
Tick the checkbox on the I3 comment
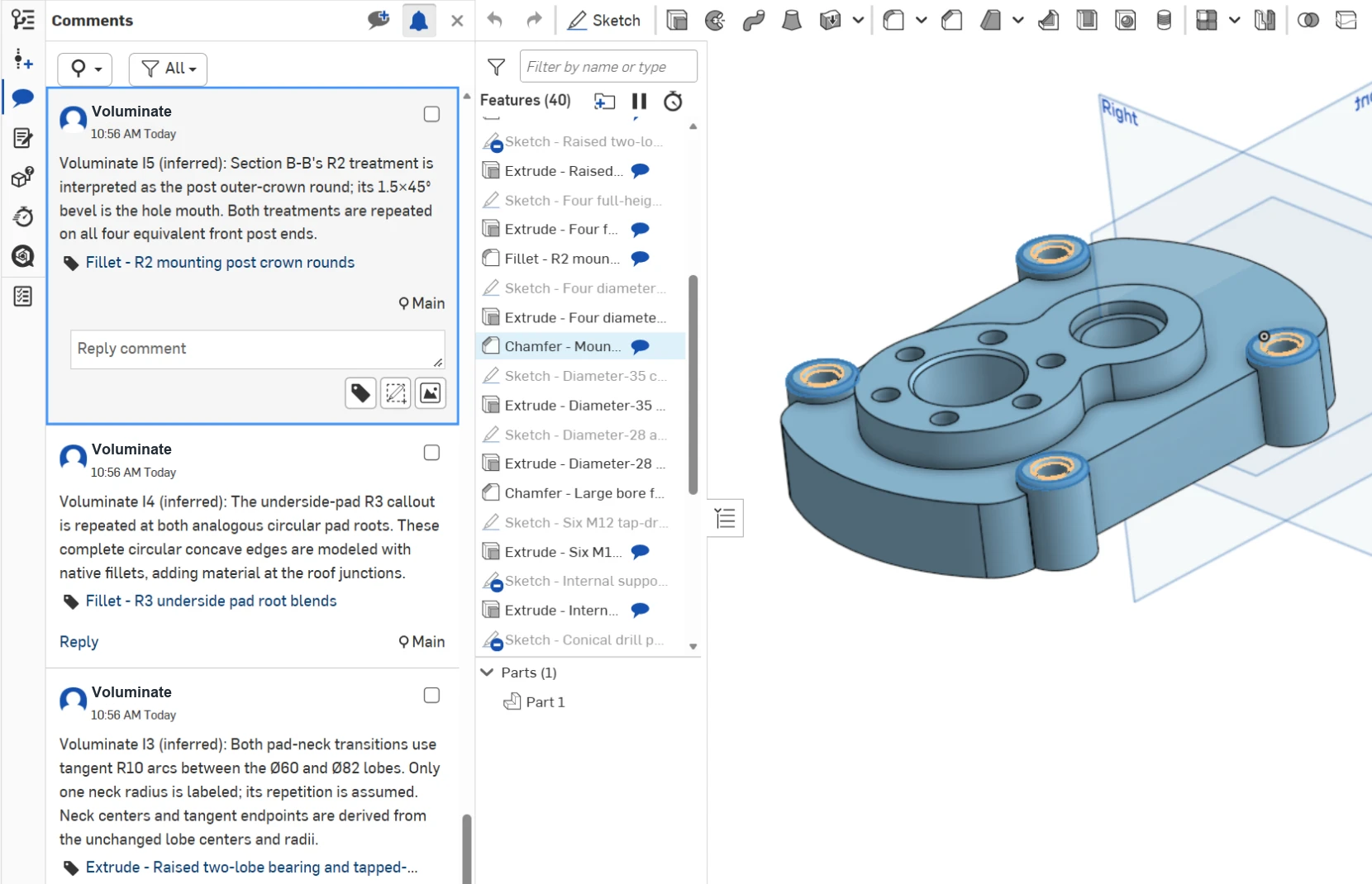coord(431,695)
